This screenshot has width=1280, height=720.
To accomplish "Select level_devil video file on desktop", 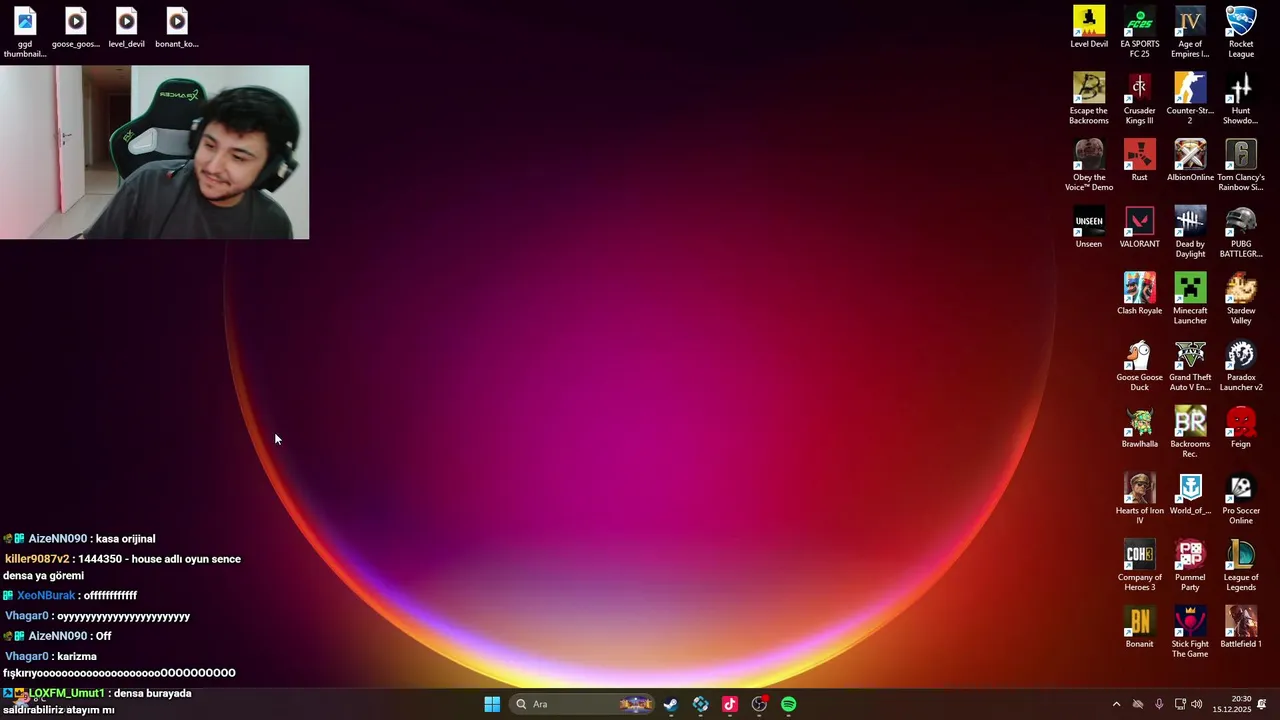I will point(126,28).
